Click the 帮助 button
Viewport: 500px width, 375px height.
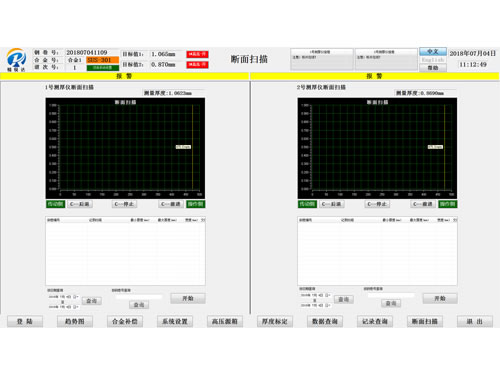point(433,68)
